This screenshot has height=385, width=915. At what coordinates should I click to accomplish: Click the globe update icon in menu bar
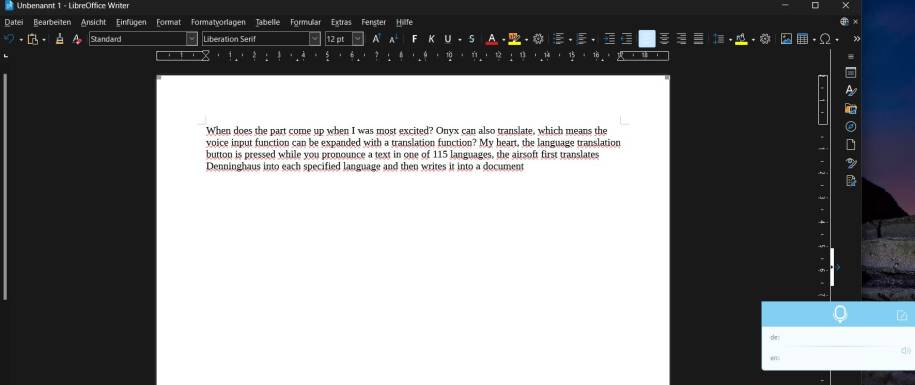coord(844,22)
